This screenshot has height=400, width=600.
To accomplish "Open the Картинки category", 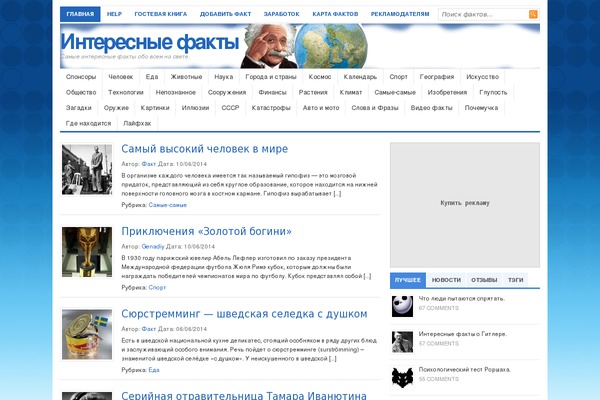I will pos(155,108).
